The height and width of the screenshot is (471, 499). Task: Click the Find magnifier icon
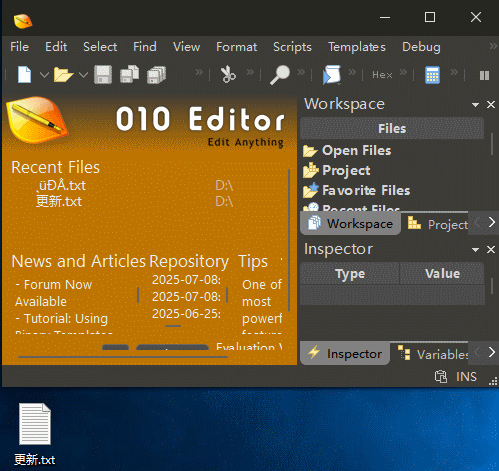click(x=280, y=75)
